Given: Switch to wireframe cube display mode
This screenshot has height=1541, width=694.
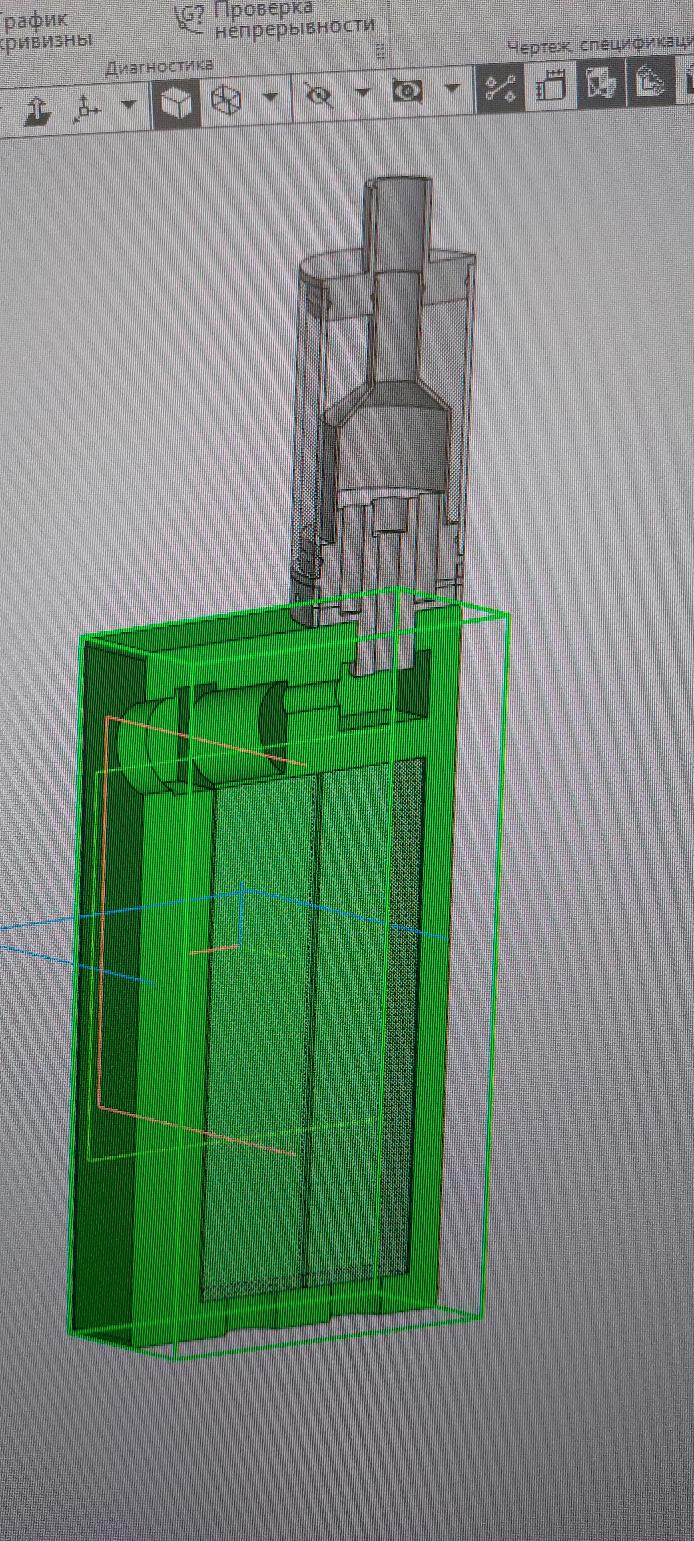Looking at the screenshot, I should 227,100.
